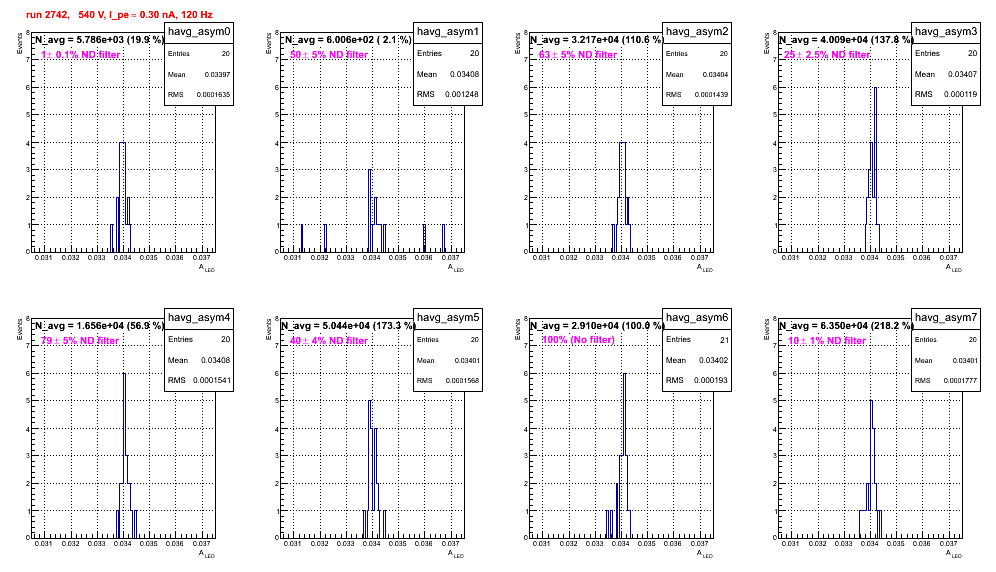Select the 63± 5% ND filter label

coord(578,55)
